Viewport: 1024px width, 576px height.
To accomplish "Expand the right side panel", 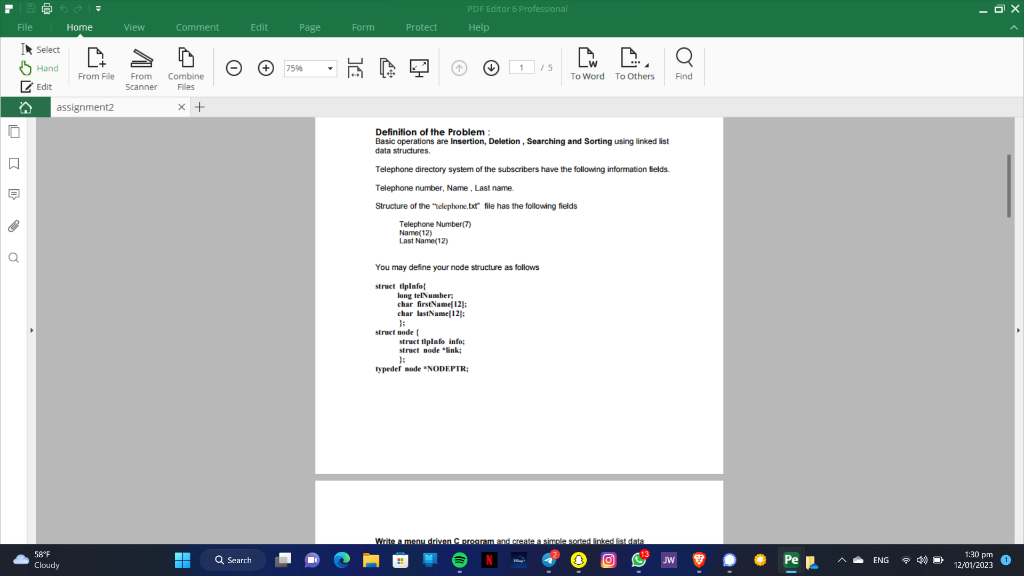I will point(1018,330).
